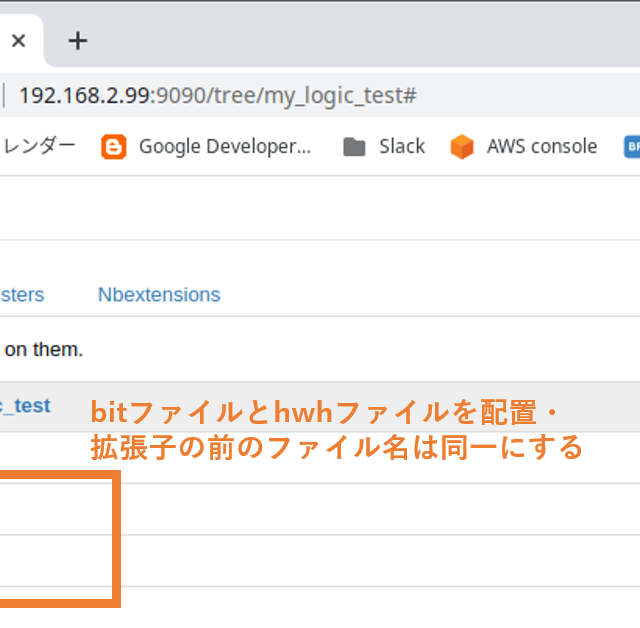The height and width of the screenshot is (628, 640).
Task: Click the my_logic_test breadcrumb link
Action: 26,406
